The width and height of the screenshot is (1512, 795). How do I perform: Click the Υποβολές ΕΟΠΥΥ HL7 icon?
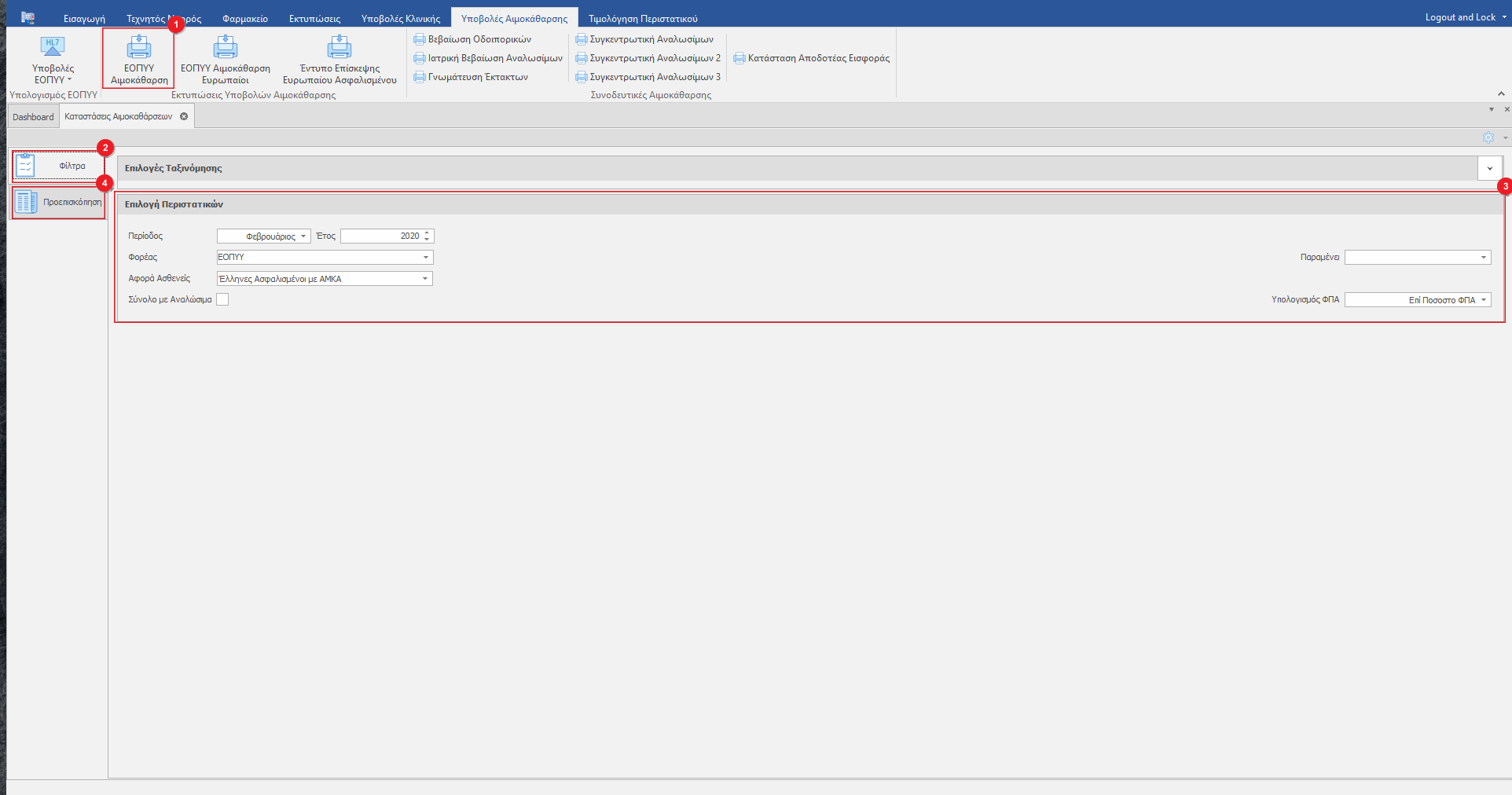point(53,47)
